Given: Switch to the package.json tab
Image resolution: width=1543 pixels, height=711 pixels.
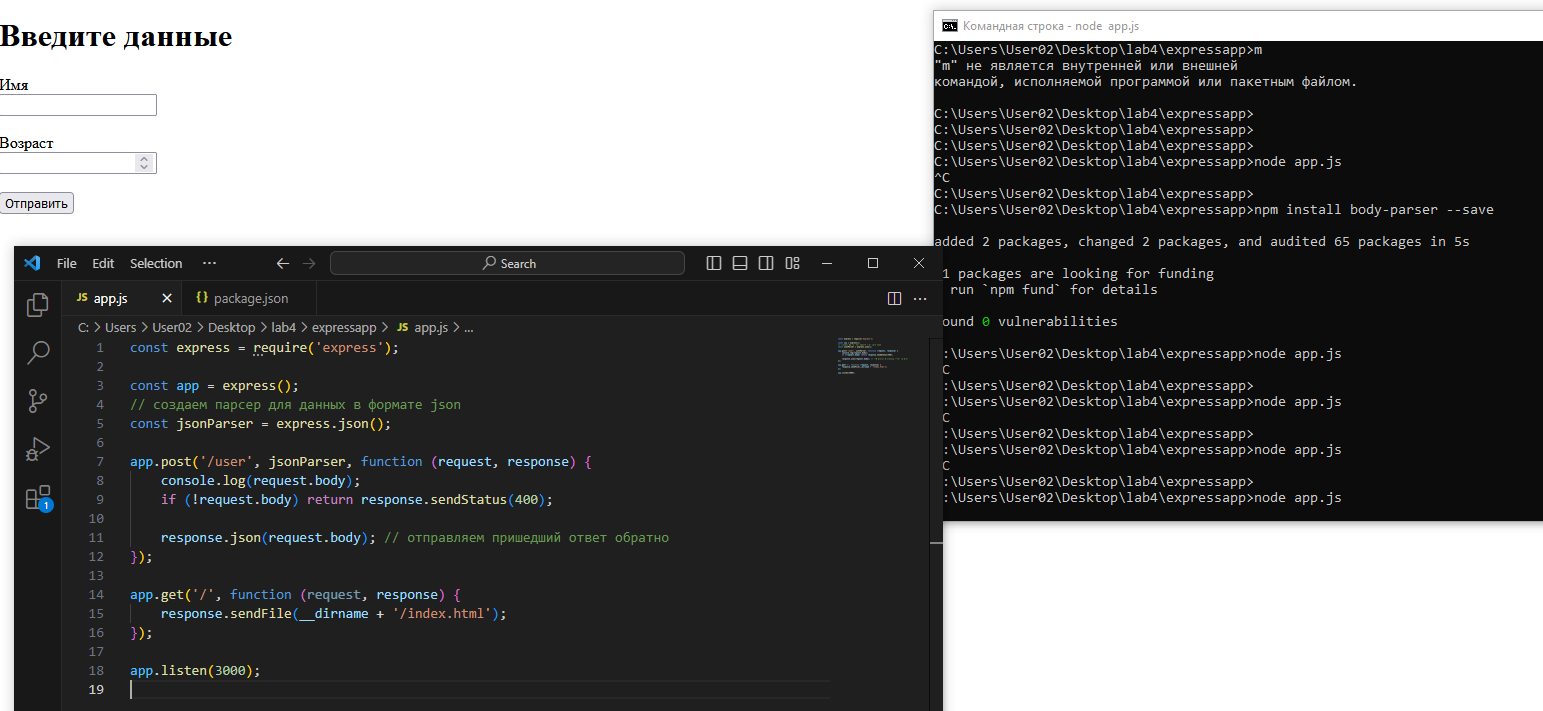Looking at the screenshot, I should tap(250, 298).
